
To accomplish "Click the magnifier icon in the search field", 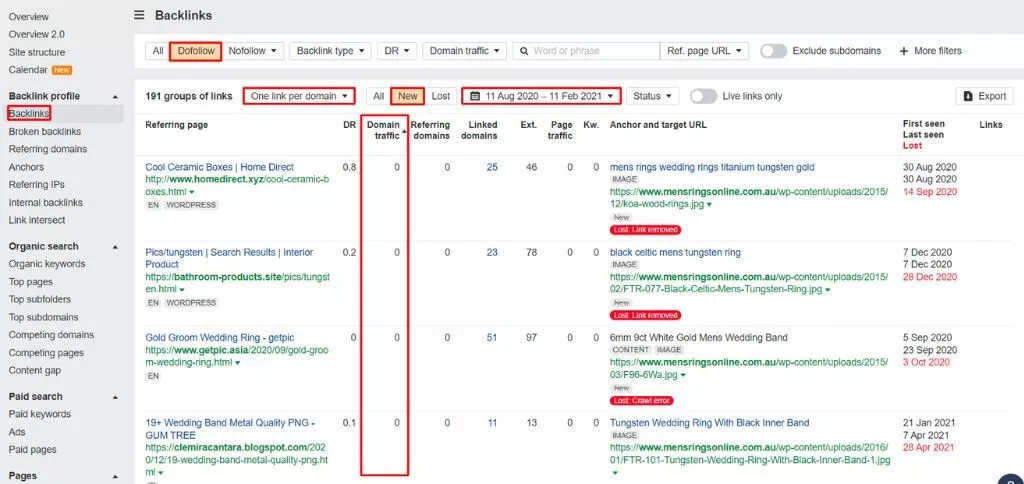I will 522,51.
